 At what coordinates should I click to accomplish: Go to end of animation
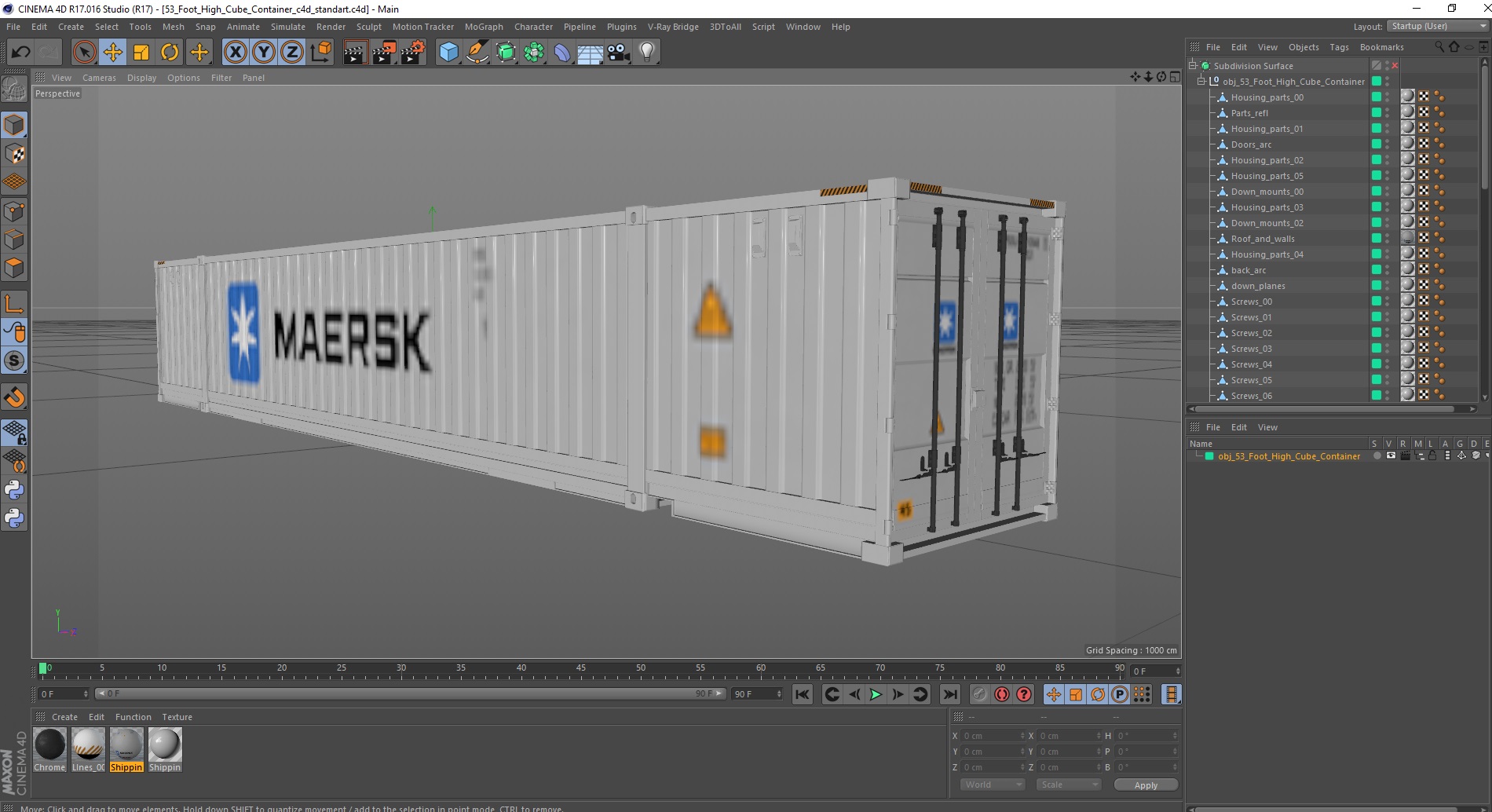(x=950, y=694)
